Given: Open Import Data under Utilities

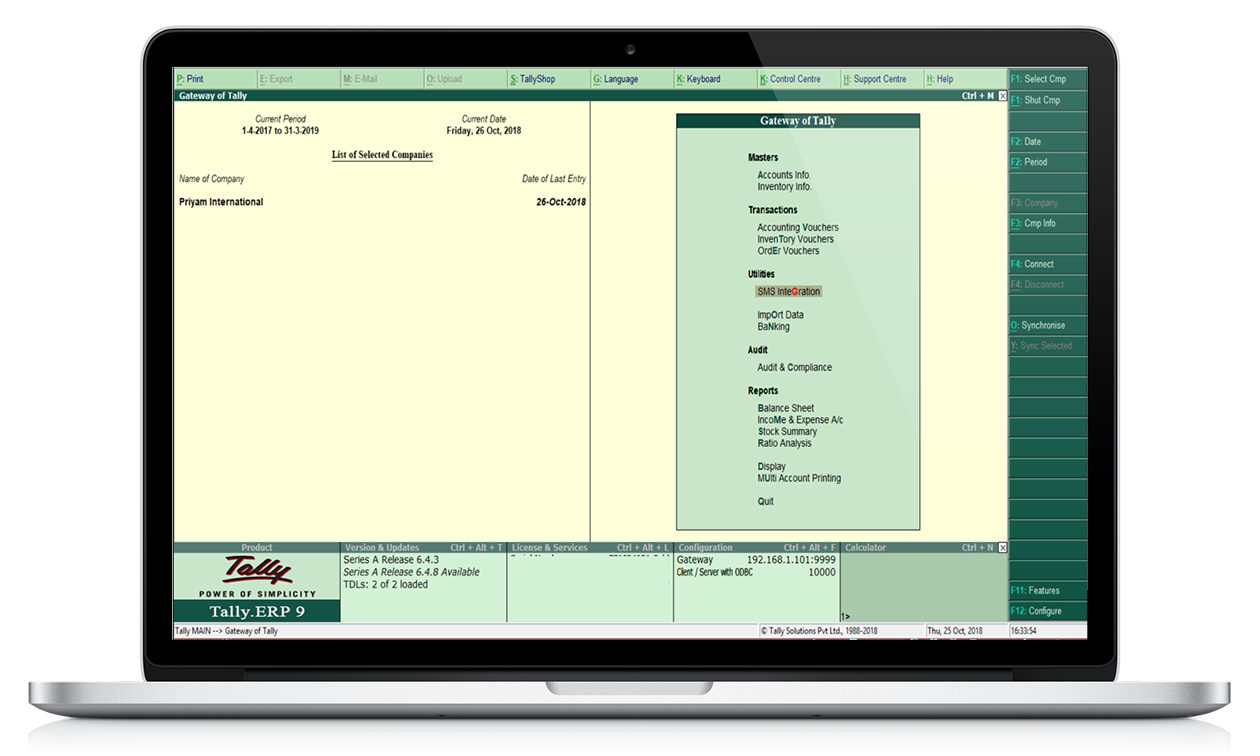Looking at the screenshot, I should click(780, 315).
